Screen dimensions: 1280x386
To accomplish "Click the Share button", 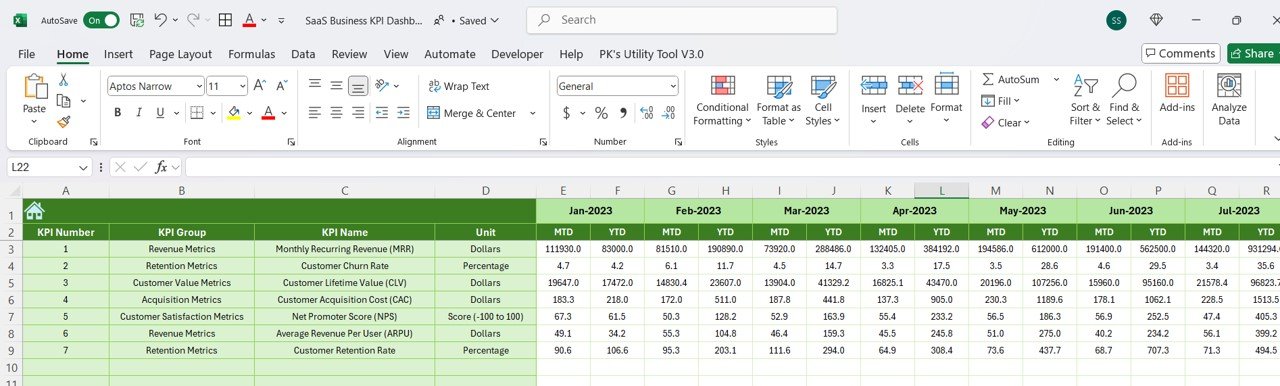I will (x=1254, y=53).
